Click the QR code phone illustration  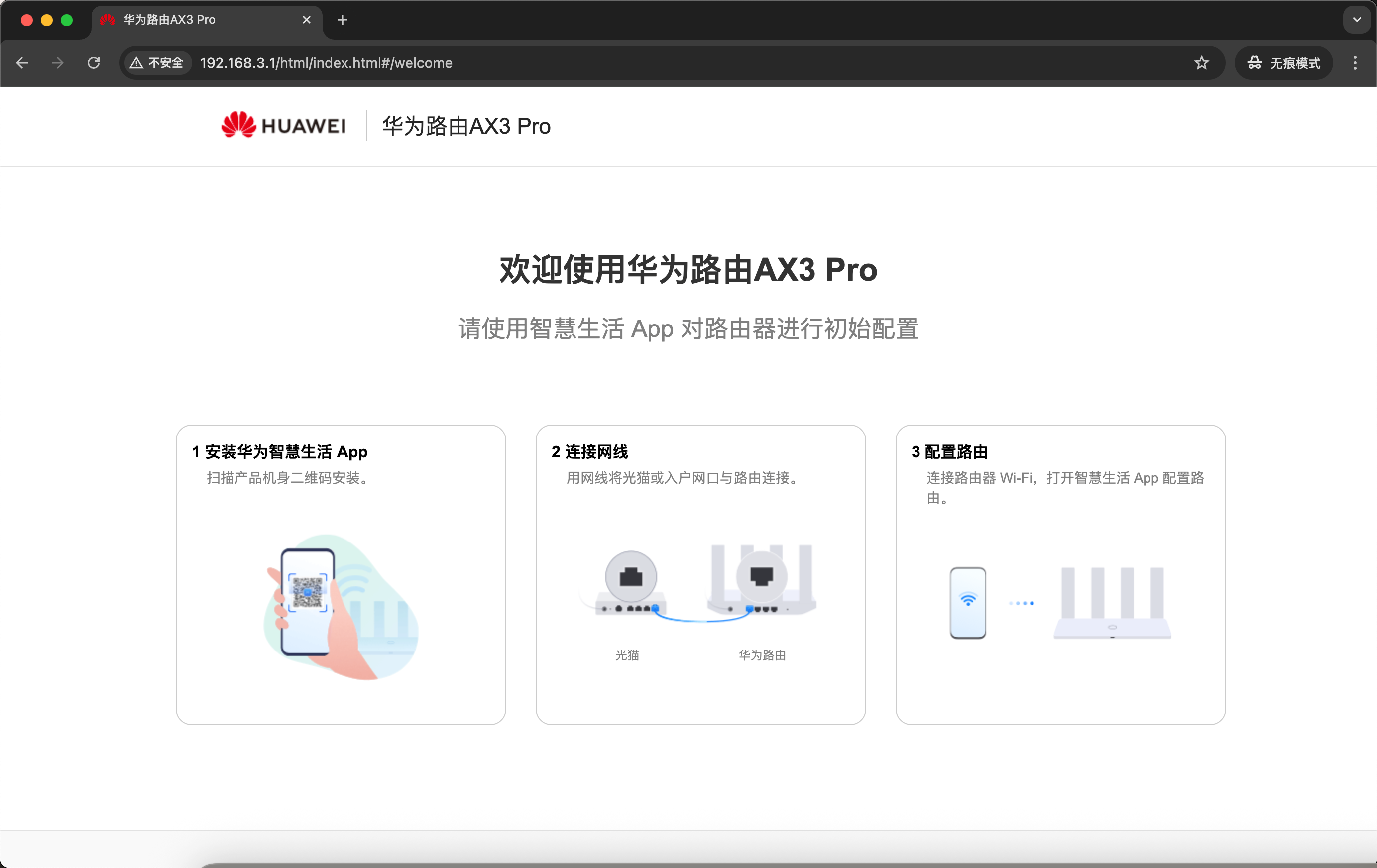coord(341,606)
